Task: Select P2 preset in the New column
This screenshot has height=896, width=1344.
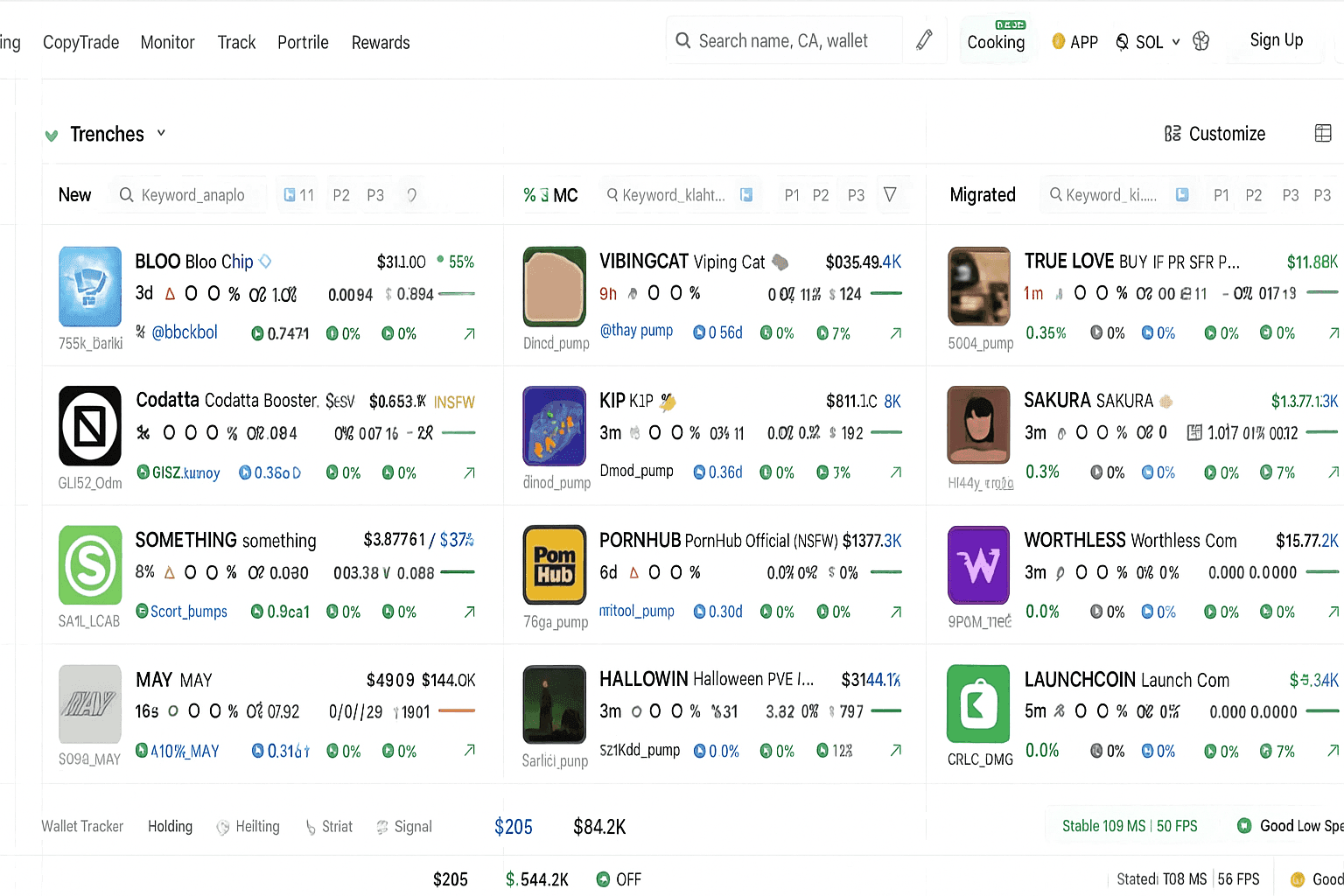Action: (x=341, y=195)
